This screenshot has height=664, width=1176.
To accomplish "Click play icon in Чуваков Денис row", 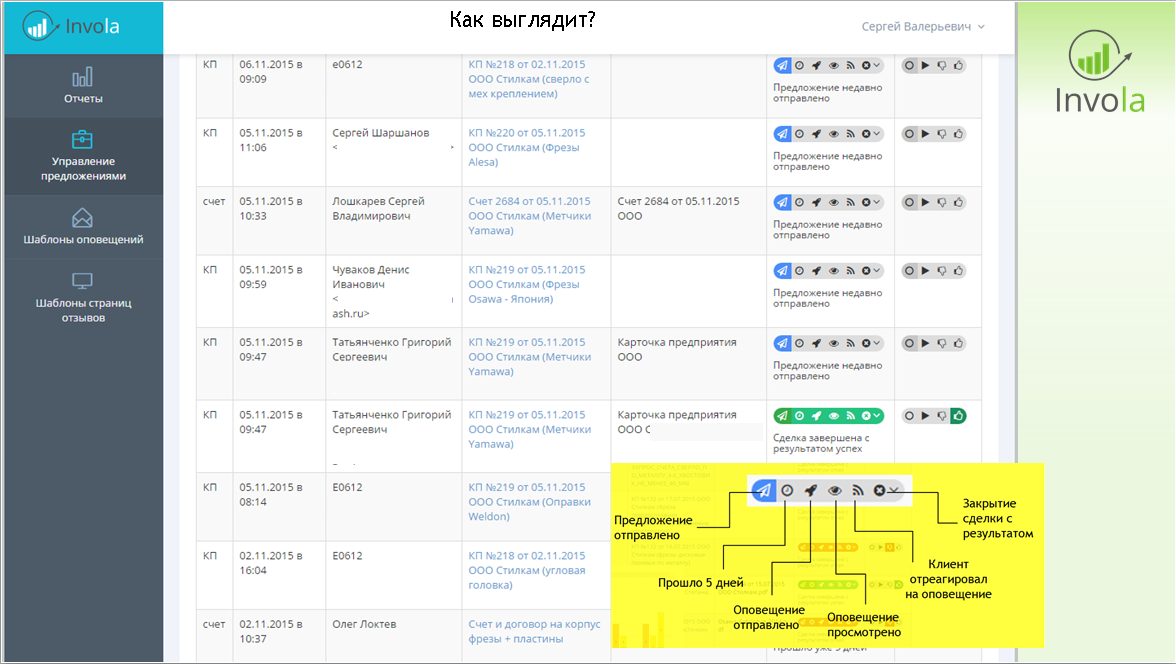I will click(x=926, y=270).
